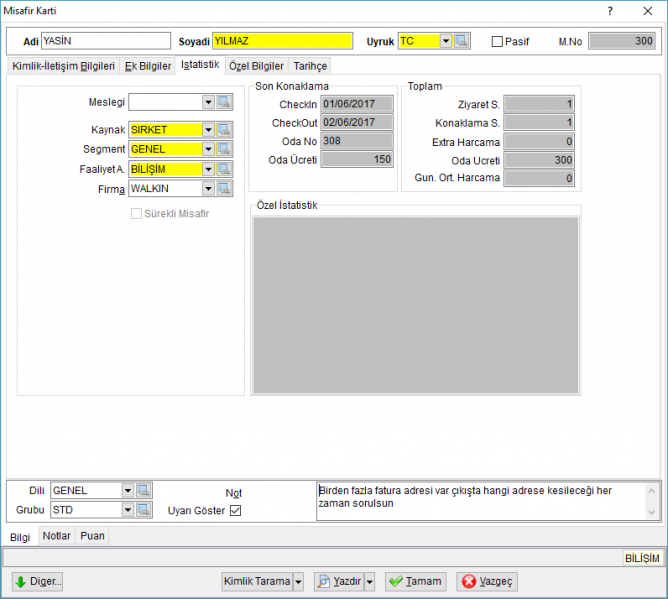
Task: Uncheck the Uyarı Göster checkbox
Action: point(235,510)
